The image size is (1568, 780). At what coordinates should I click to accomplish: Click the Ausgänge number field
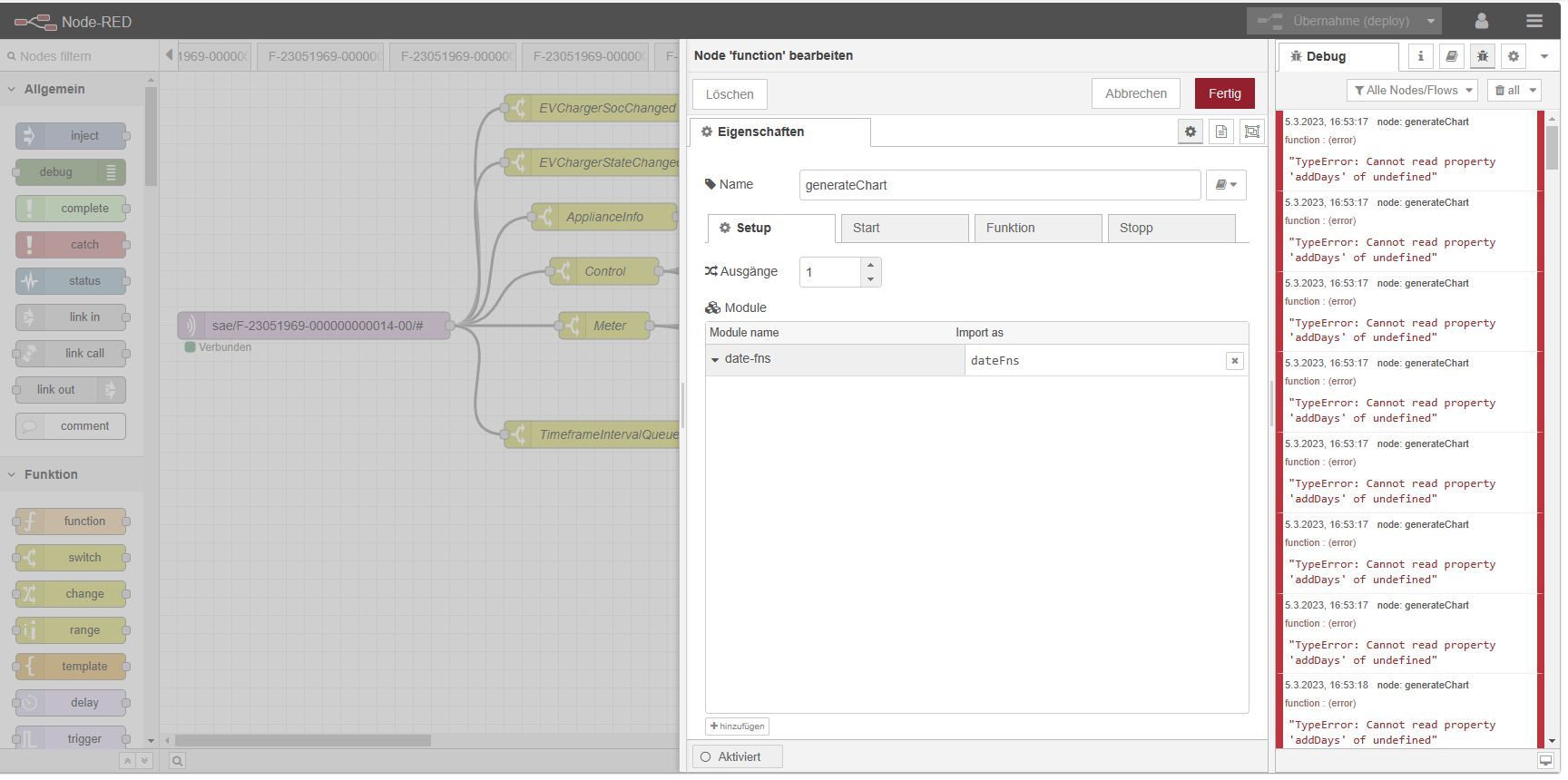pyautogui.click(x=830, y=272)
